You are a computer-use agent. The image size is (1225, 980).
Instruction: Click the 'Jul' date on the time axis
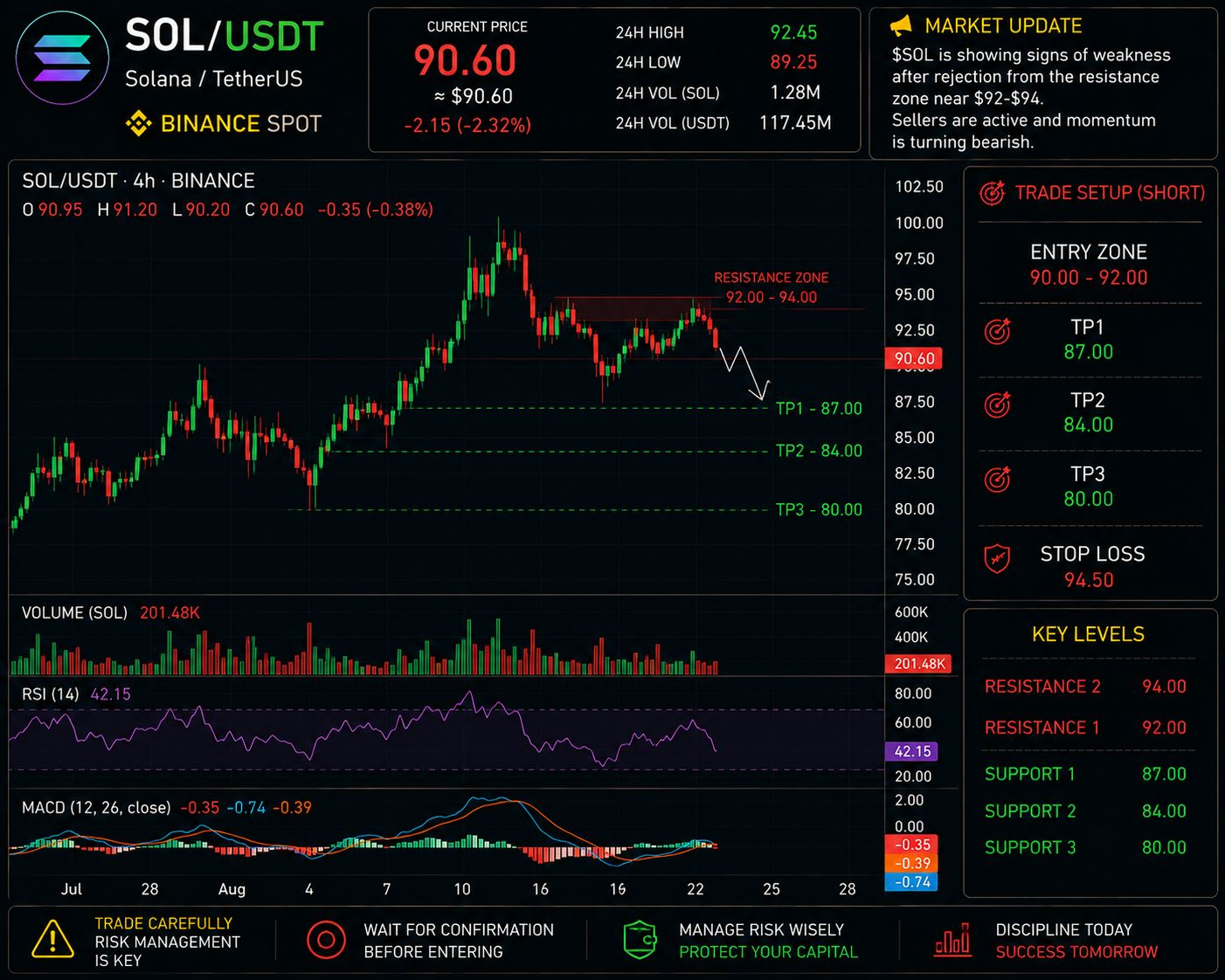[x=72, y=889]
